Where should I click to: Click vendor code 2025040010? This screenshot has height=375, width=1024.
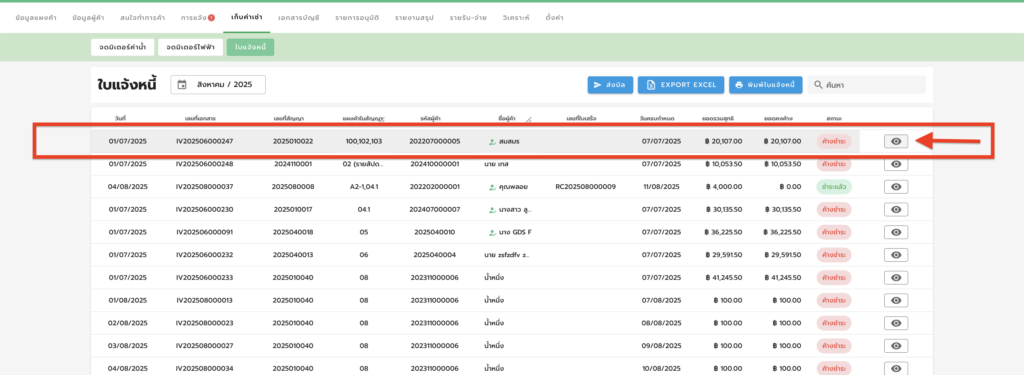click(435, 233)
